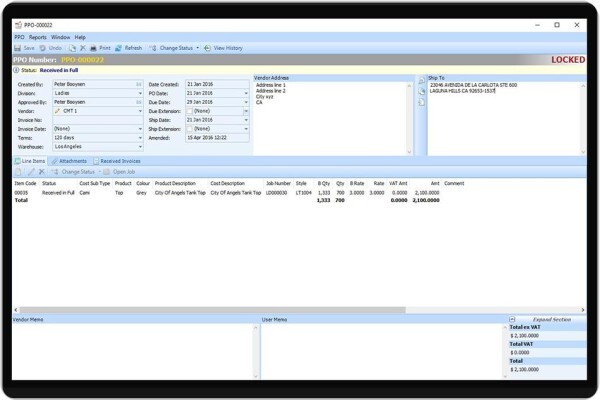Click the horizontal scrollbar thumb of line items
This screenshot has height=400, width=600.
tap(212, 310)
